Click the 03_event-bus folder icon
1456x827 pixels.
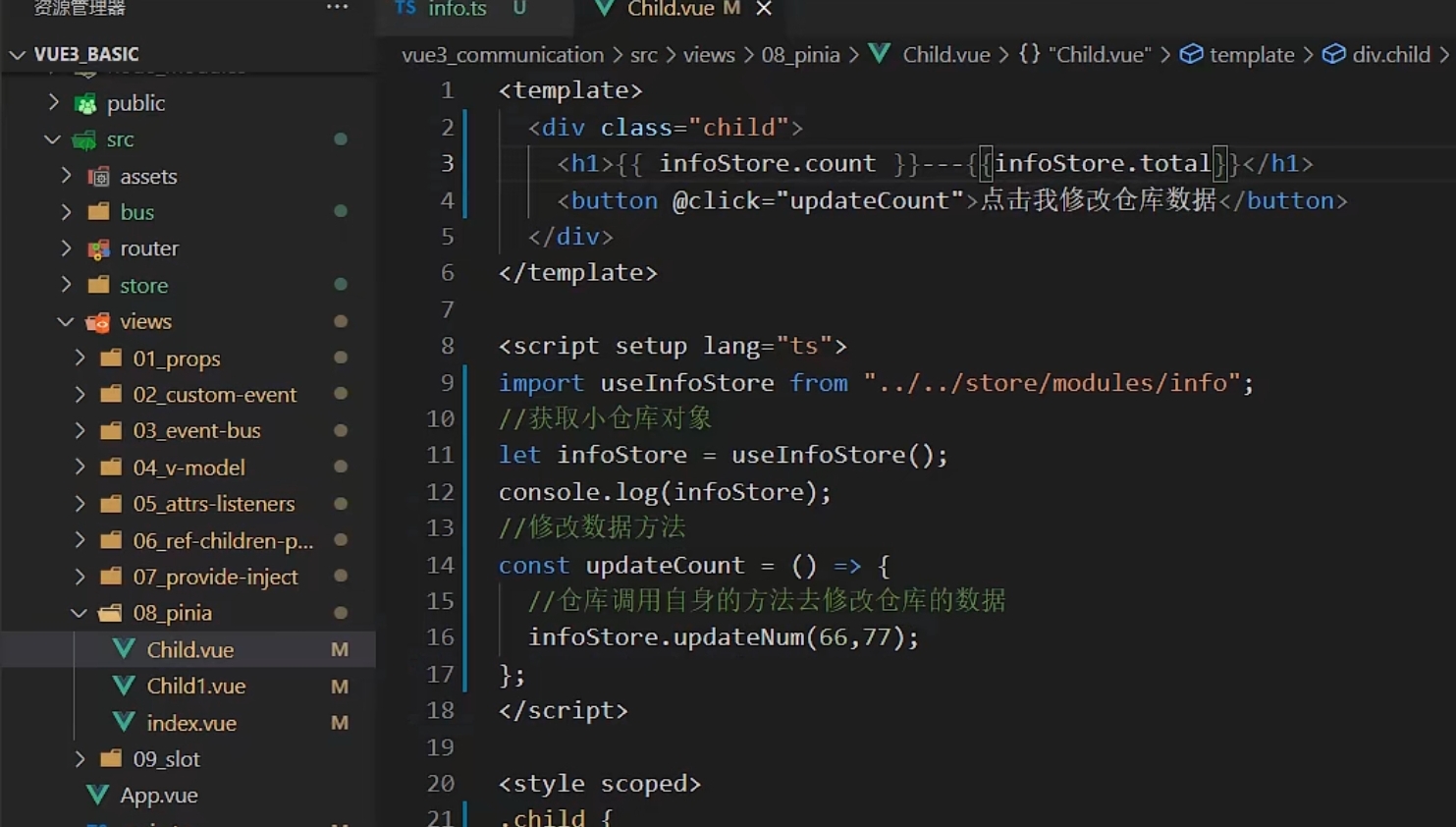tap(112, 430)
